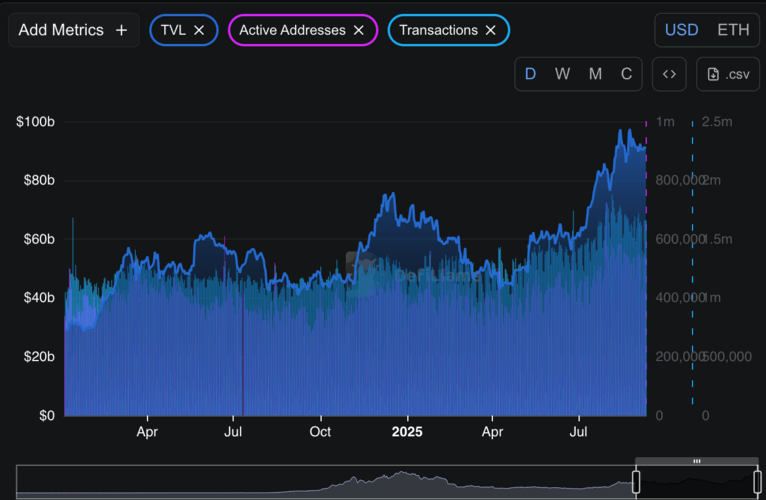This screenshot has height=500, width=766.
Task: Switch currency denomination to USD
Action: 682,30
